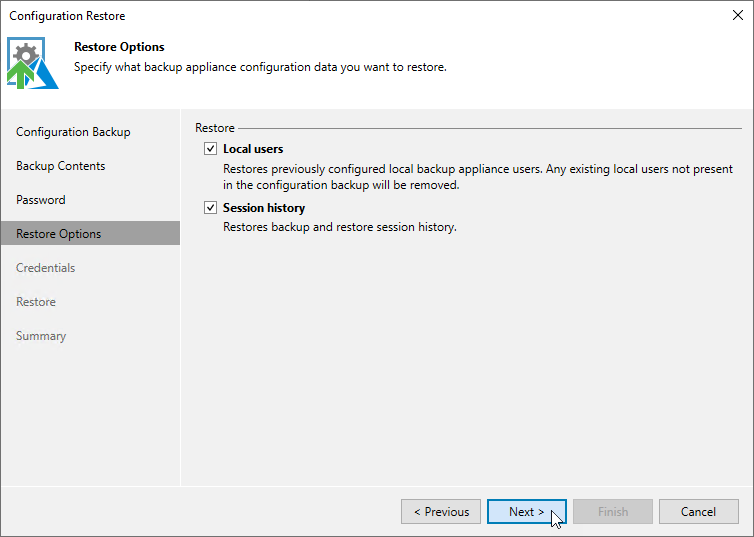Go to the Configuration Backup step
The width and height of the screenshot is (754, 537).
tap(73, 132)
